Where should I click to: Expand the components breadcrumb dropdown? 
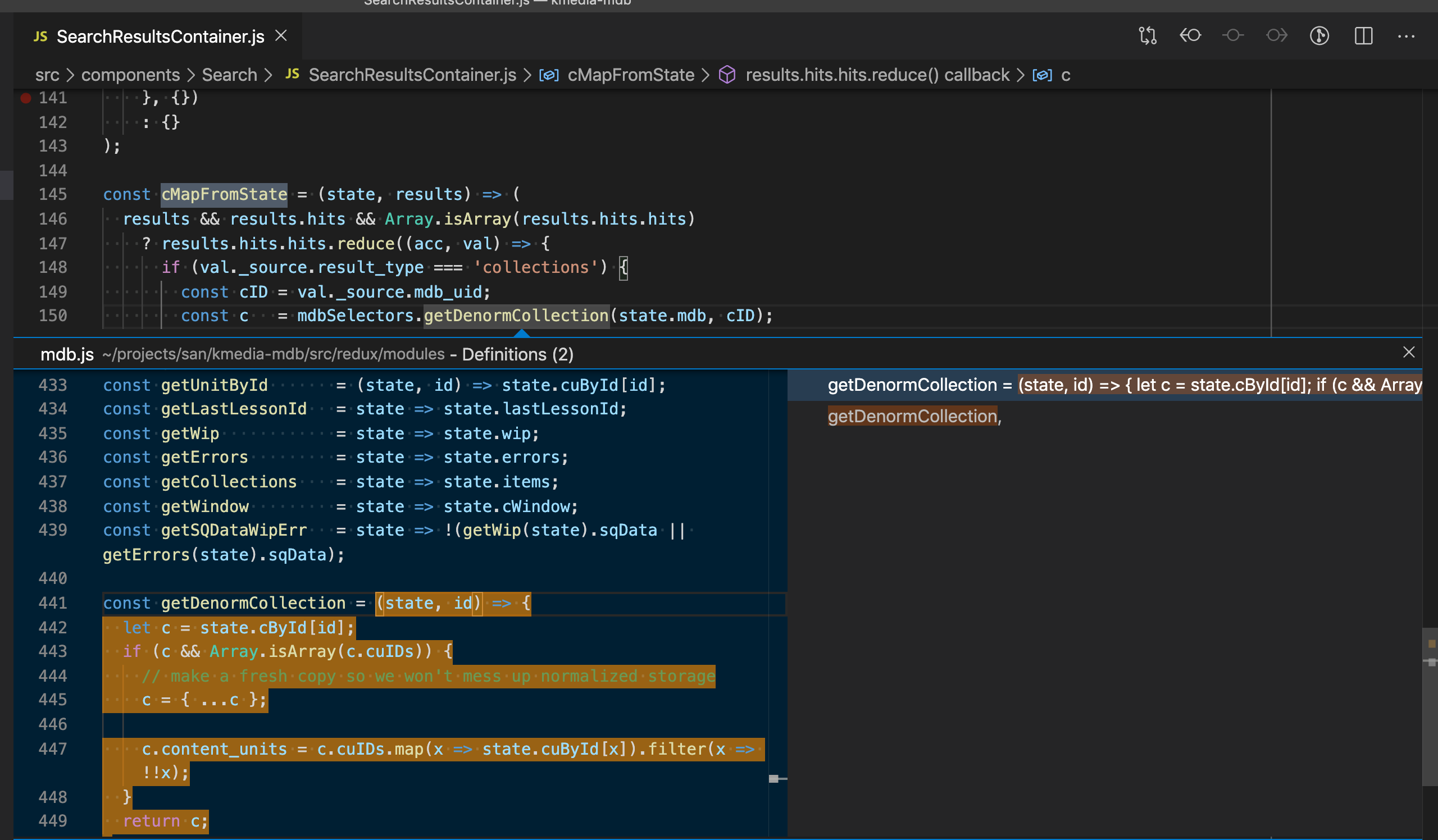130,74
